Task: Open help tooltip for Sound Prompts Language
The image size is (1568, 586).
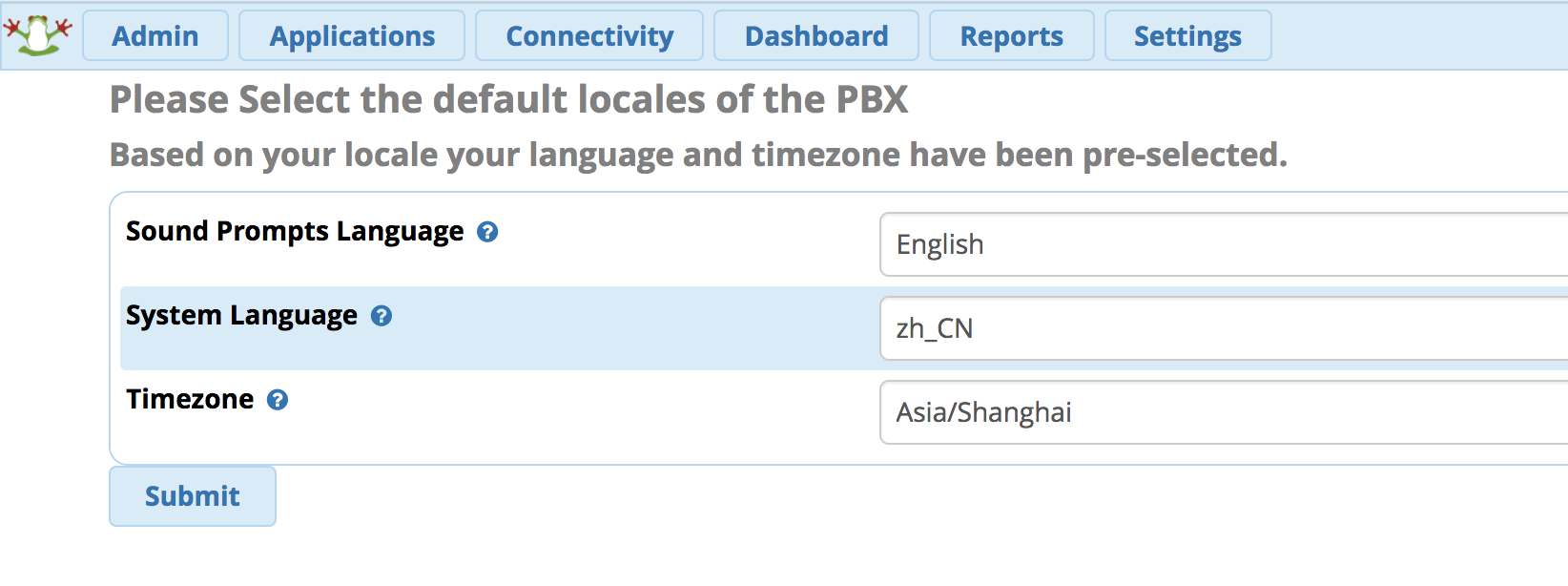Action: (487, 232)
